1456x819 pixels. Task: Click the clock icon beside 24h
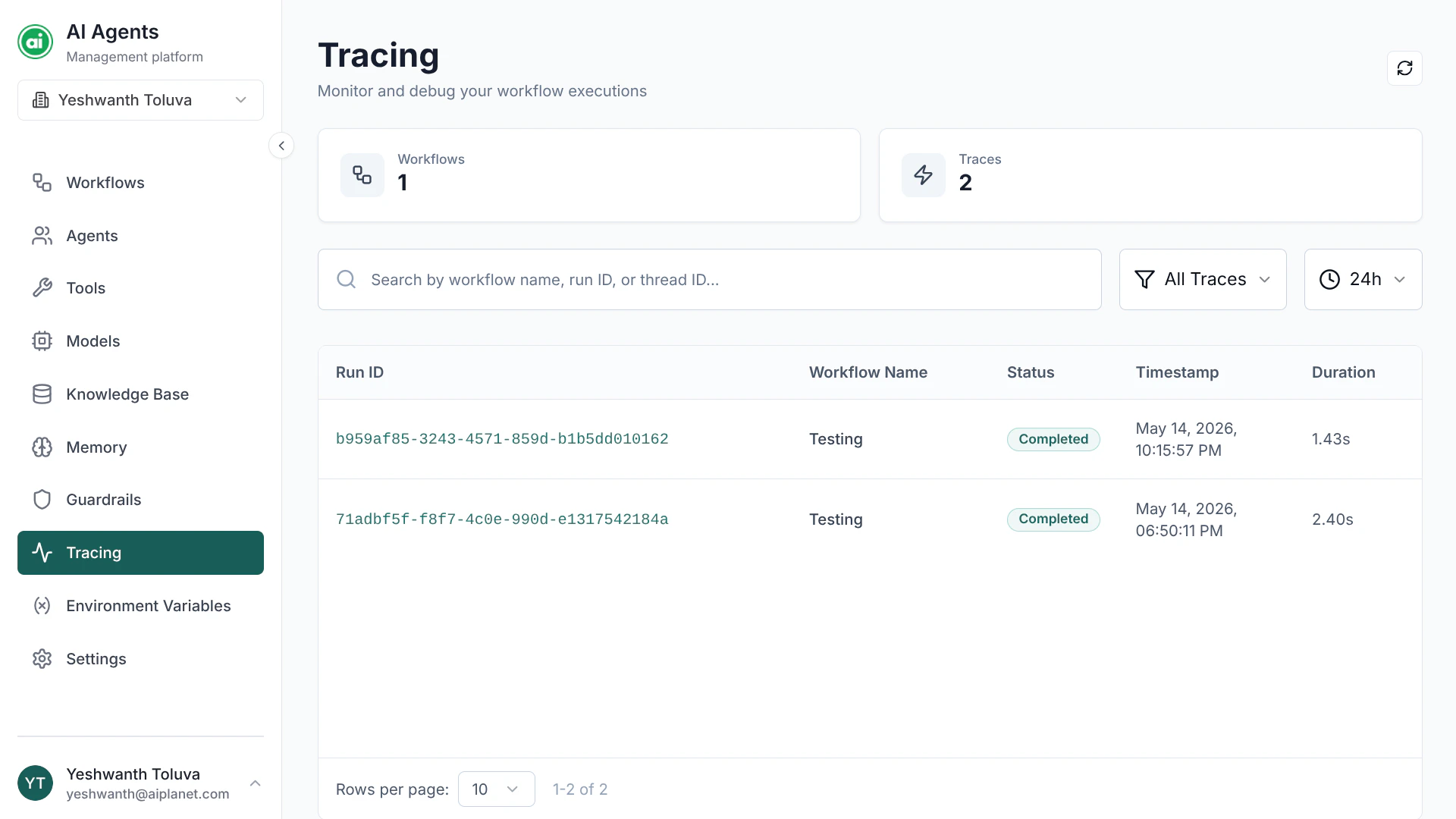pyautogui.click(x=1329, y=279)
